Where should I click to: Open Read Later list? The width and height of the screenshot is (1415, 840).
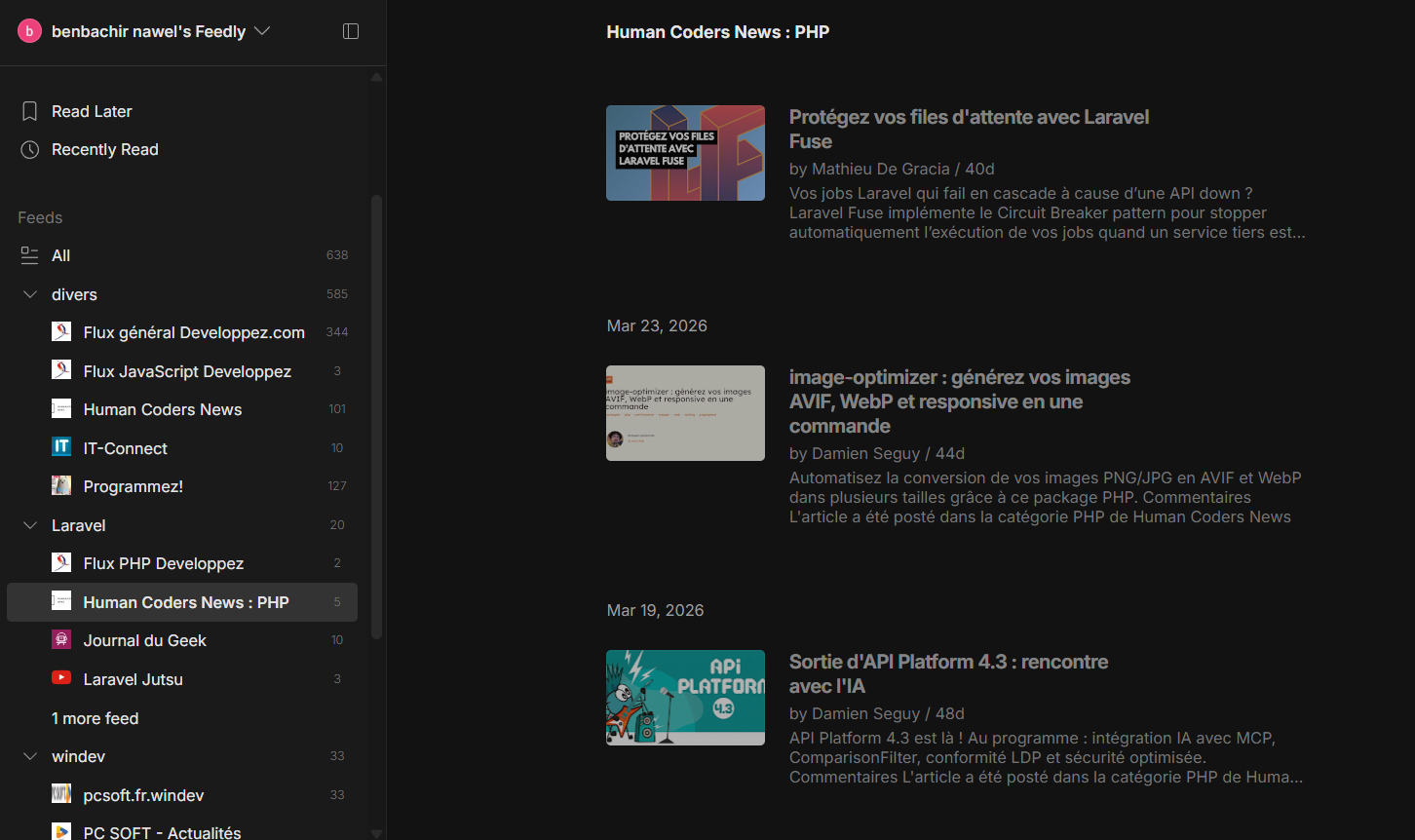click(92, 111)
